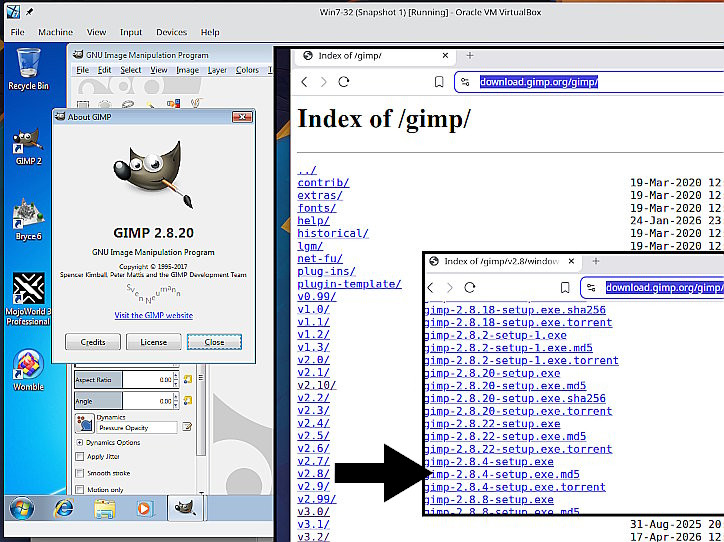Click forward arrow in Index of /gimp/ browser
The height and width of the screenshot is (542, 724).
[324, 82]
